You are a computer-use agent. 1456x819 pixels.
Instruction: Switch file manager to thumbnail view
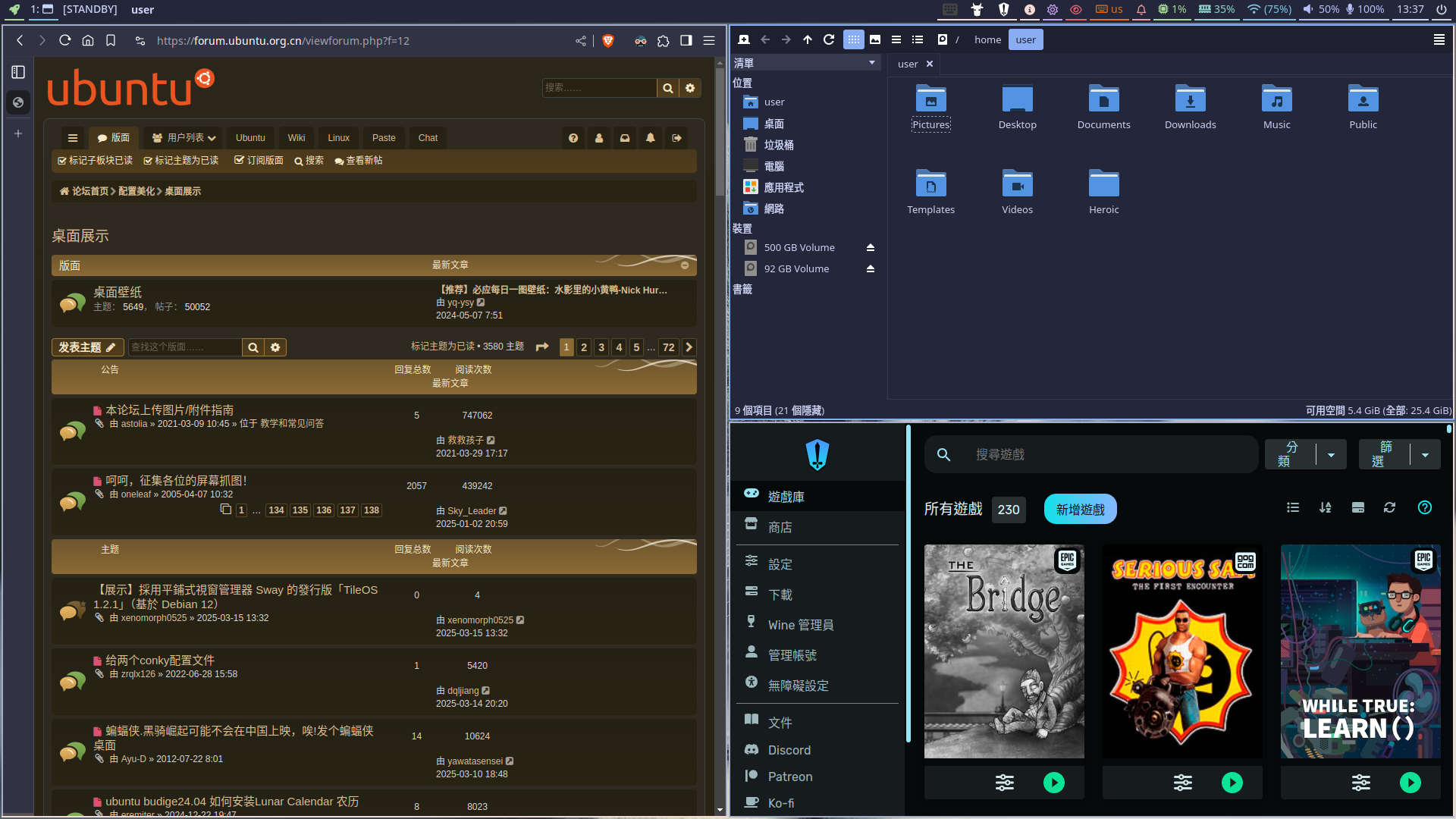click(x=875, y=39)
